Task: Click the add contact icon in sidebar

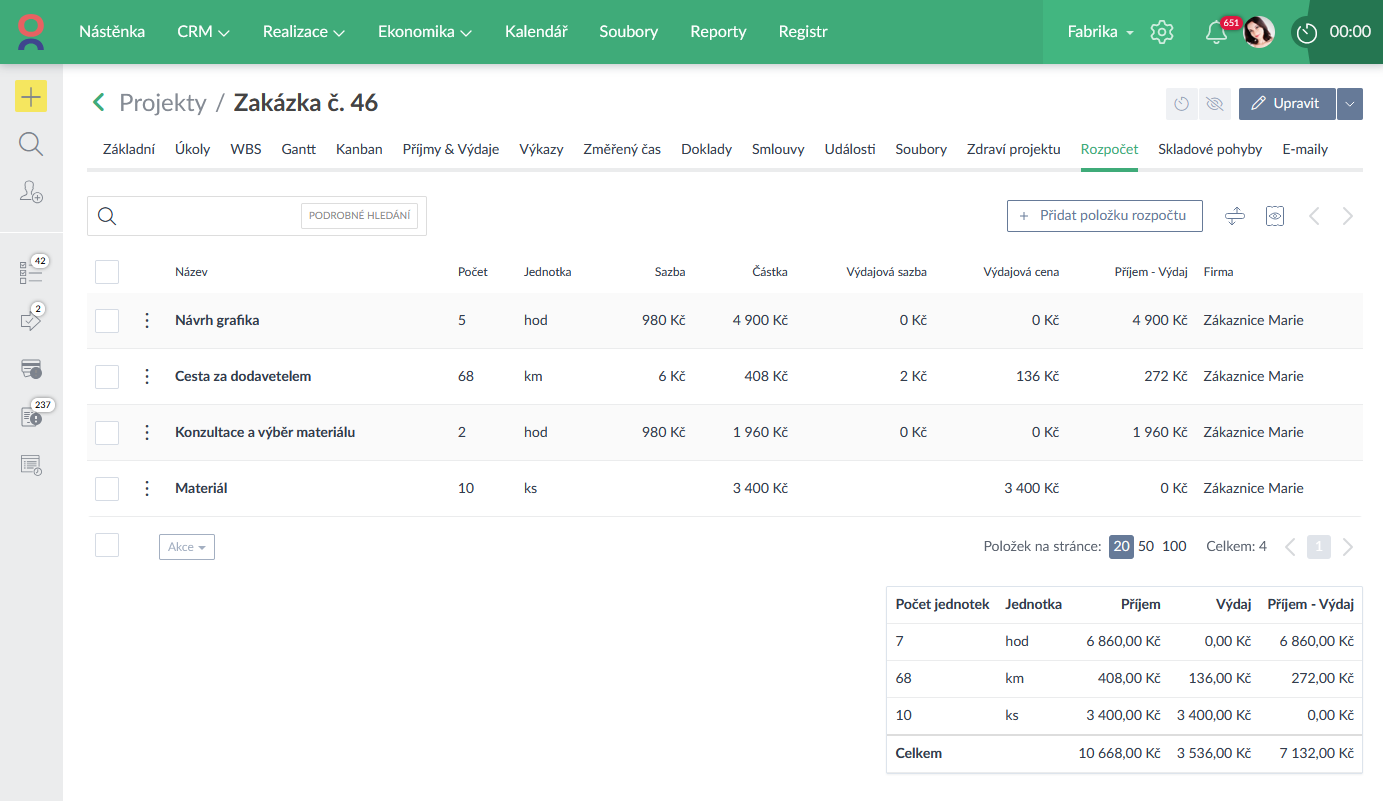Action: [31, 192]
